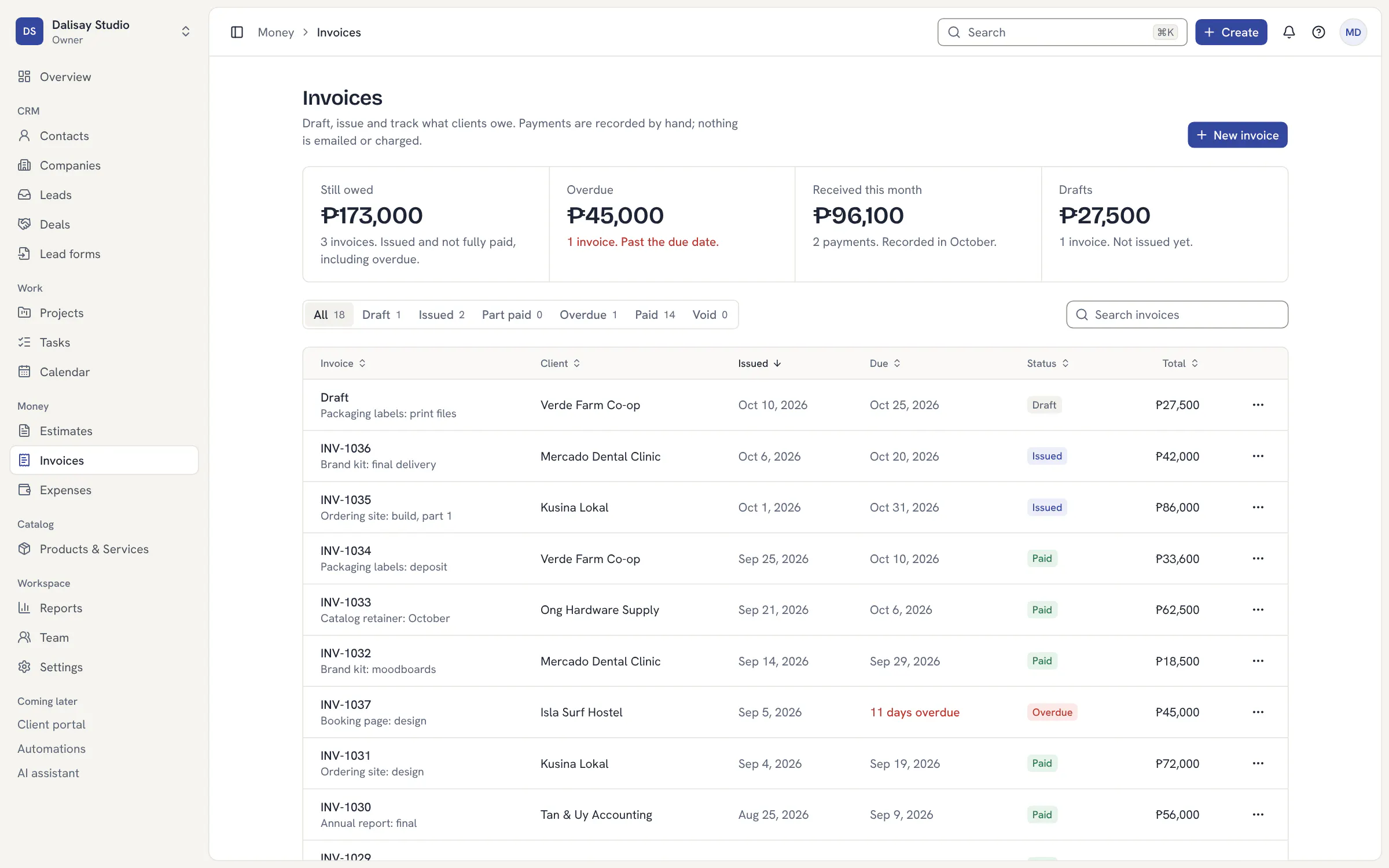Select the Overdue filter tab
Screen dimensions: 1389x868
(x=589, y=315)
